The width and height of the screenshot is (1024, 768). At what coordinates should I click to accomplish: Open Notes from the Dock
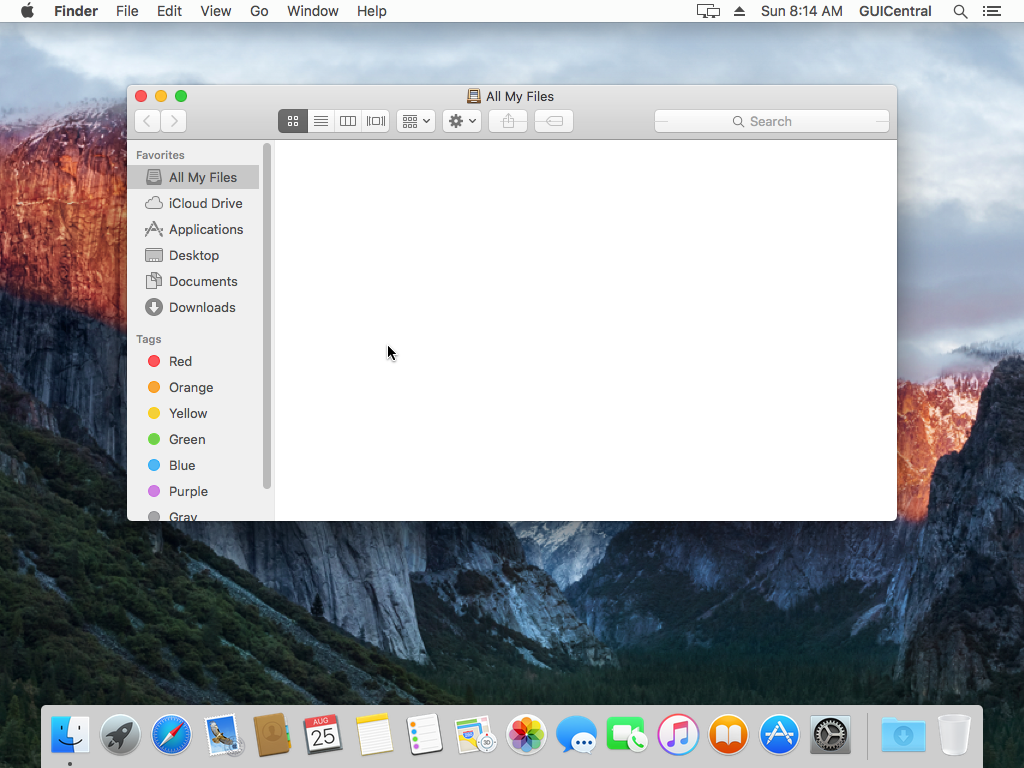click(x=374, y=735)
